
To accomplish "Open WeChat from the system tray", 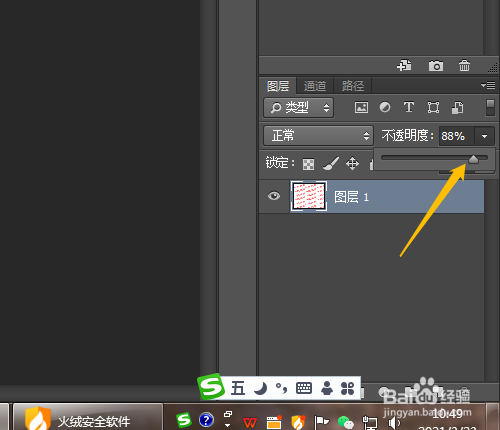I will (x=346, y=422).
